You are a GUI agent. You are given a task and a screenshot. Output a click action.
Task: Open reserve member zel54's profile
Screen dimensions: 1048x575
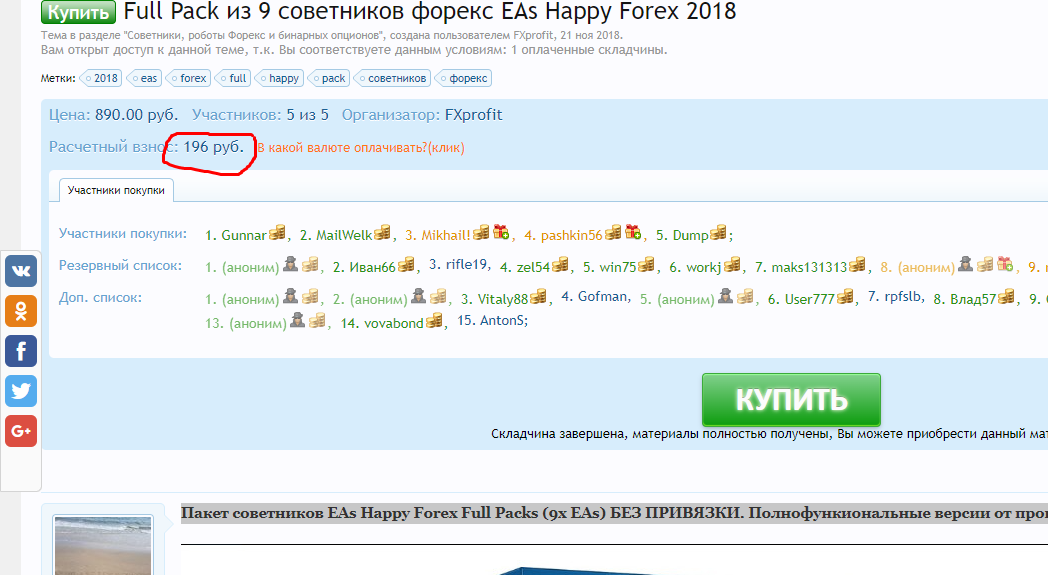click(533, 267)
